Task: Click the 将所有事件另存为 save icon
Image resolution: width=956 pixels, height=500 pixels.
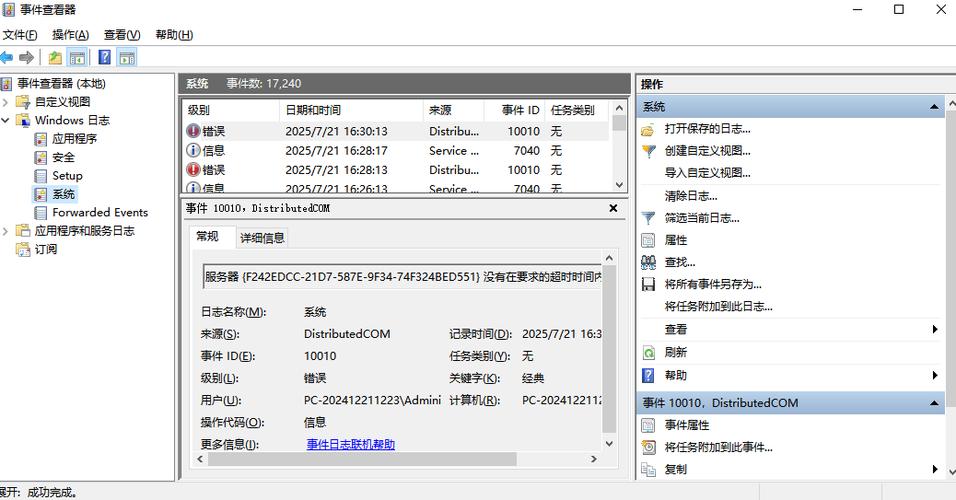Action: (x=648, y=284)
